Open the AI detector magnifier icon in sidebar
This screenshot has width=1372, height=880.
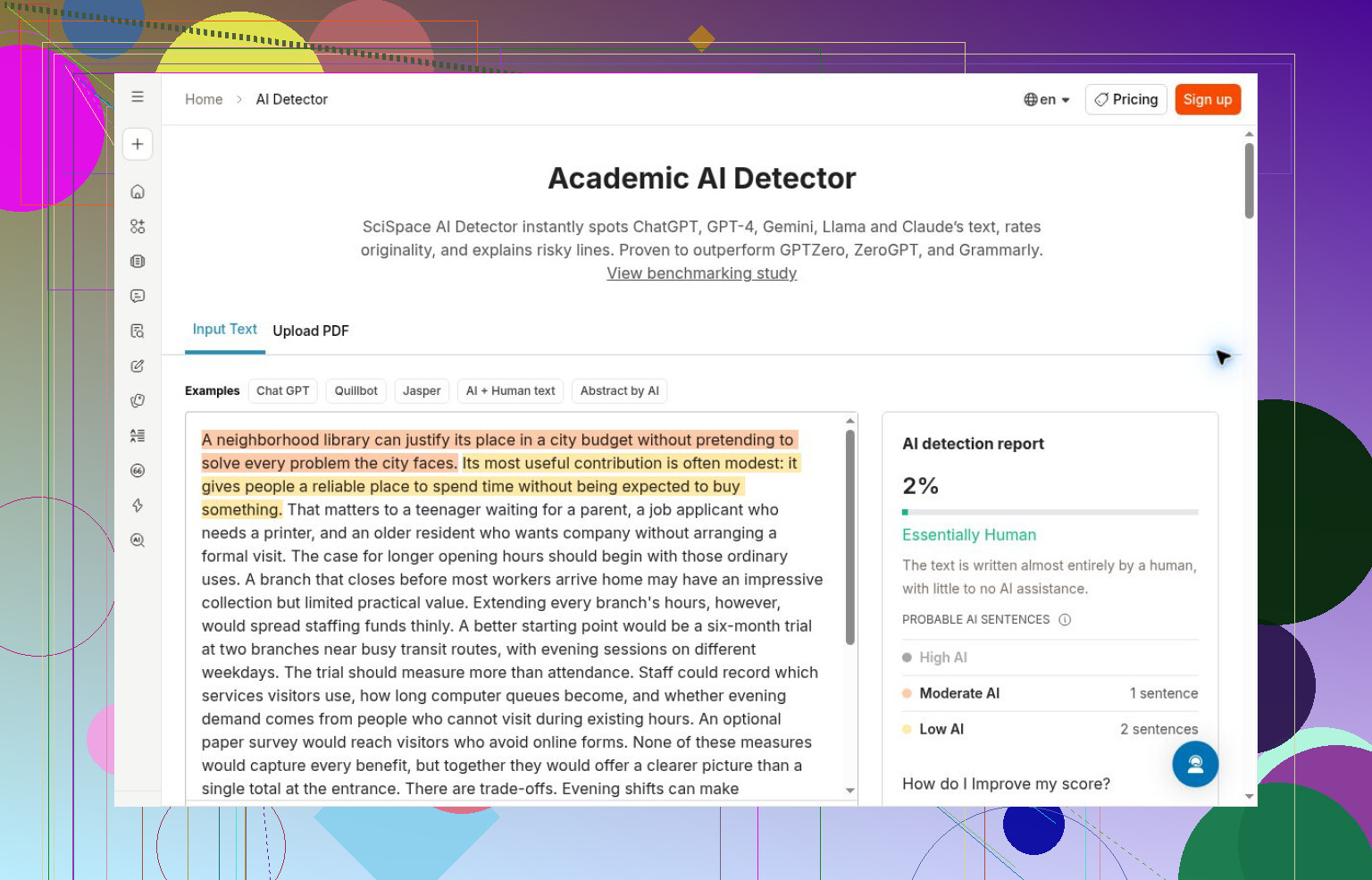click(138, 540)
